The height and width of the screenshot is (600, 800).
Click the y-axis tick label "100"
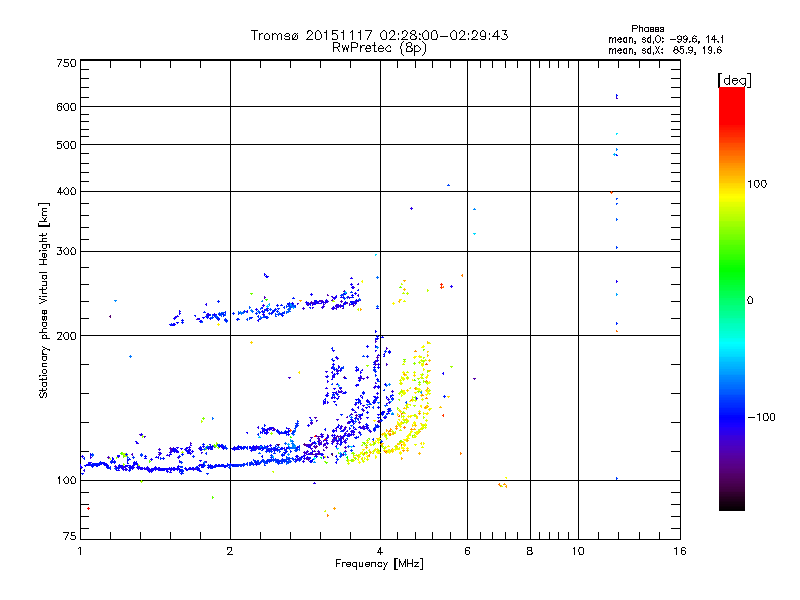pos(66,480)
